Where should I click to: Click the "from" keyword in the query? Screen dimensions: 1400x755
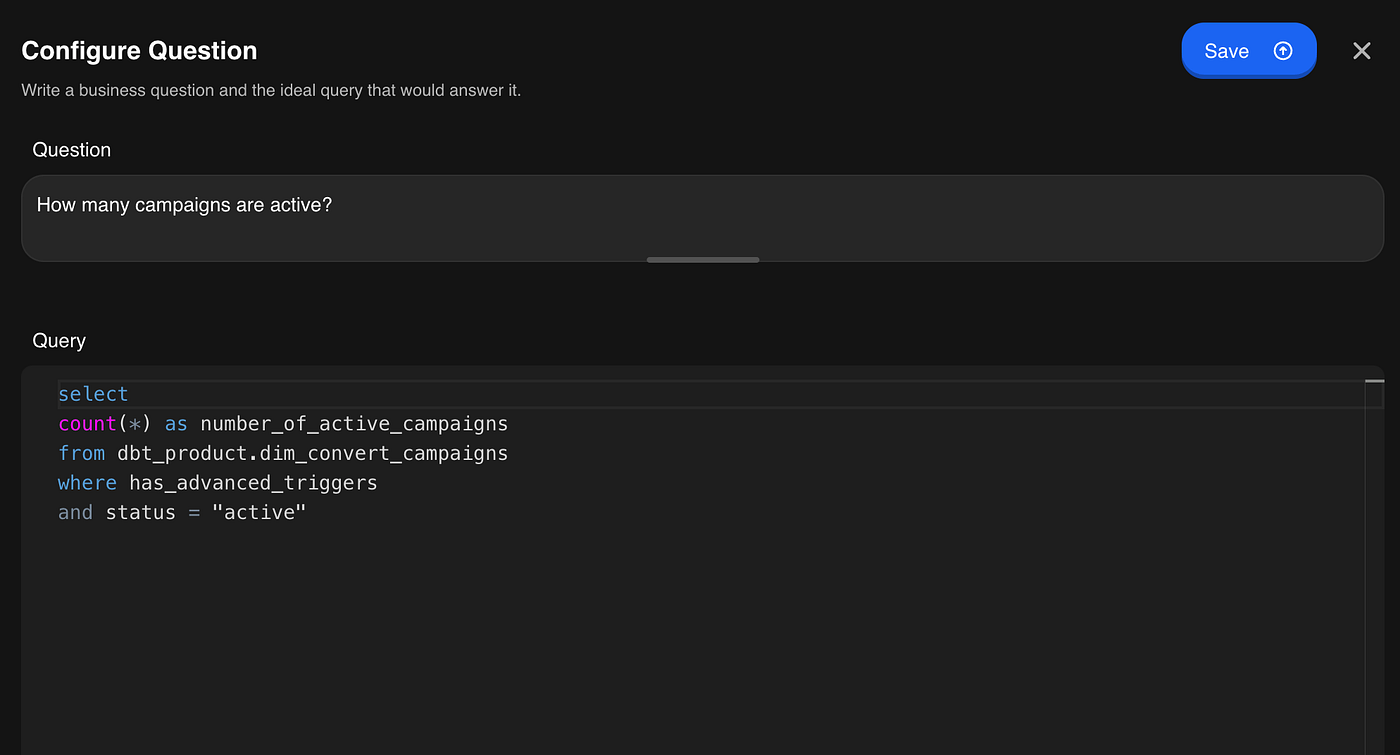click(81, 454)
